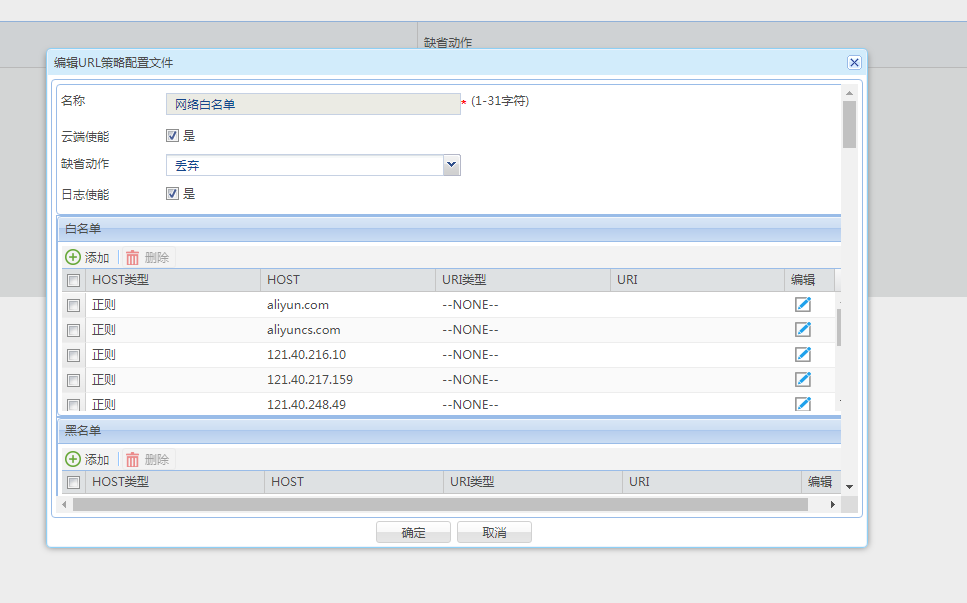Delete selected blacklist entries
The image size is (967, 603).
[x=148, y=459]
